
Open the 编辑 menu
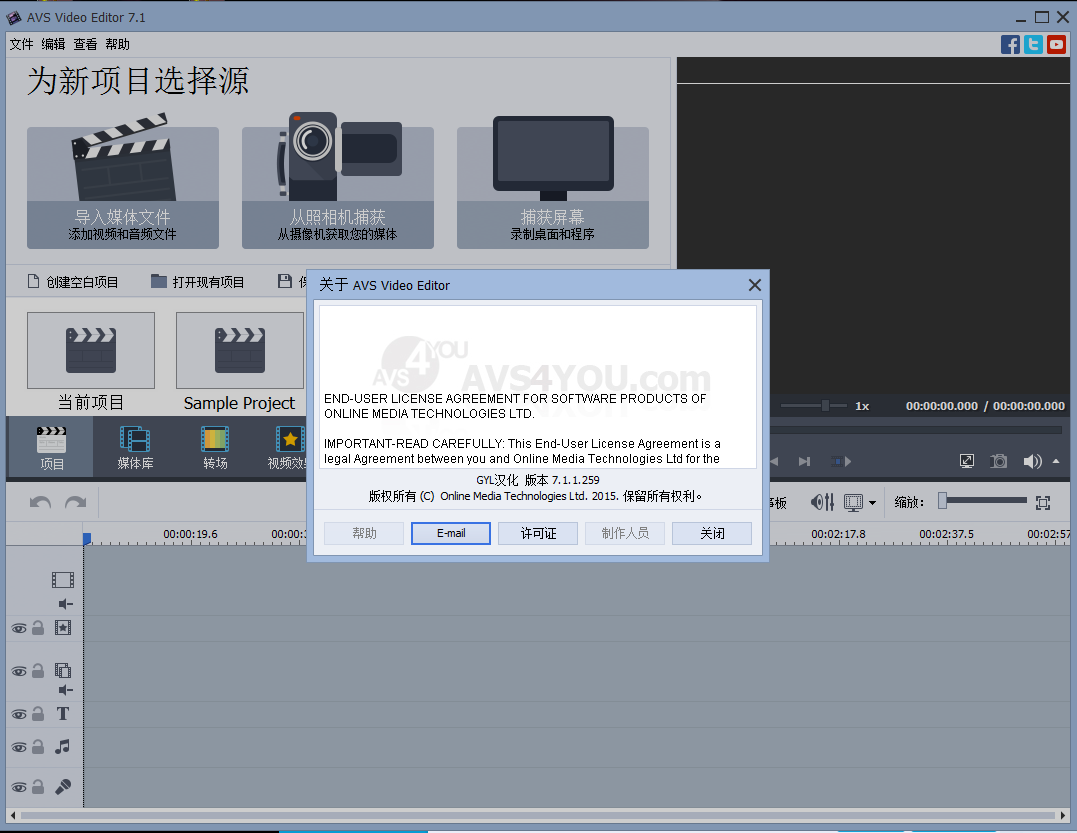(53, 45)
